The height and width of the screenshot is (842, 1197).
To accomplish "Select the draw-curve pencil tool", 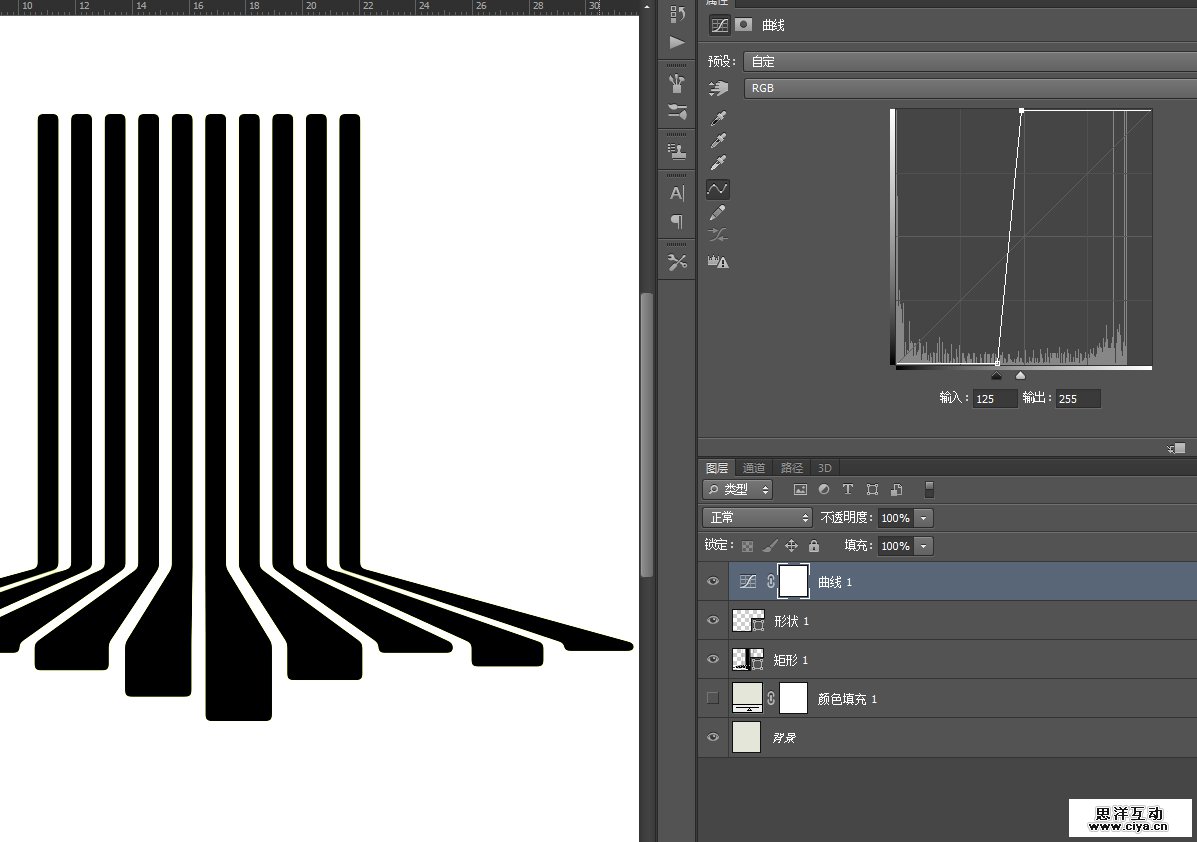I will coord(717,213).
